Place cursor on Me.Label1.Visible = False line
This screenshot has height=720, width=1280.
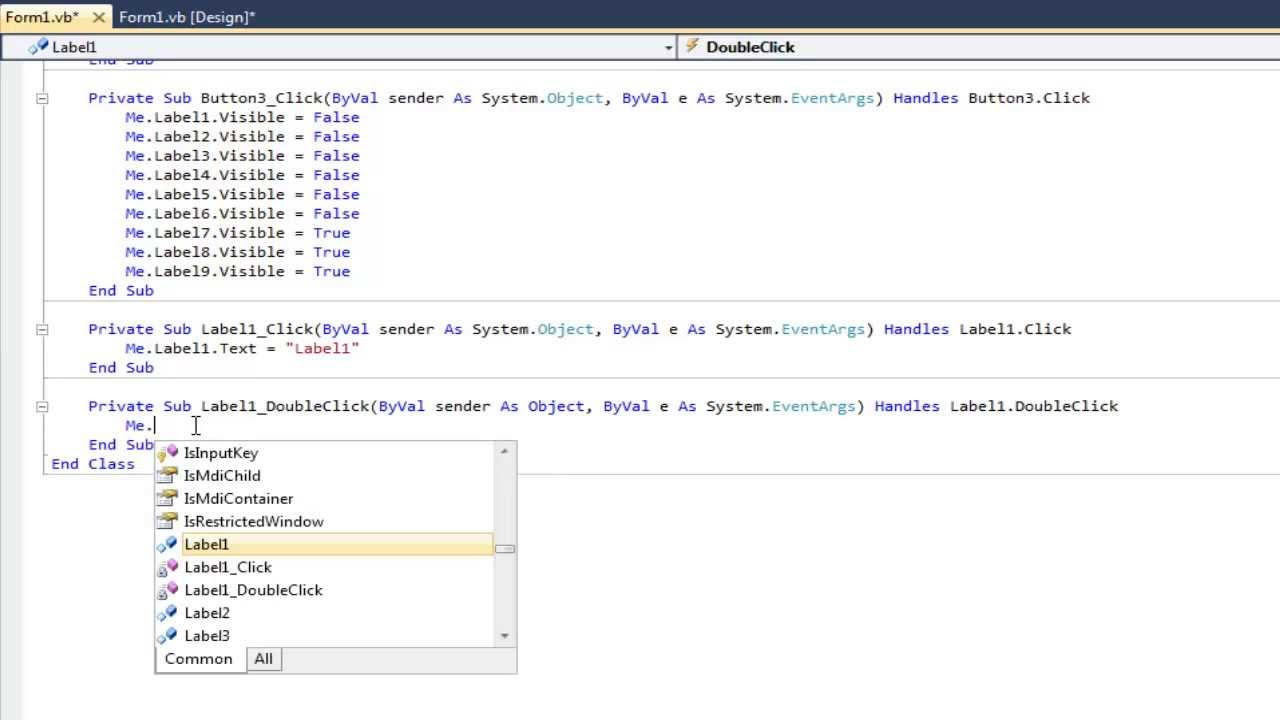(x=242, y=117)
